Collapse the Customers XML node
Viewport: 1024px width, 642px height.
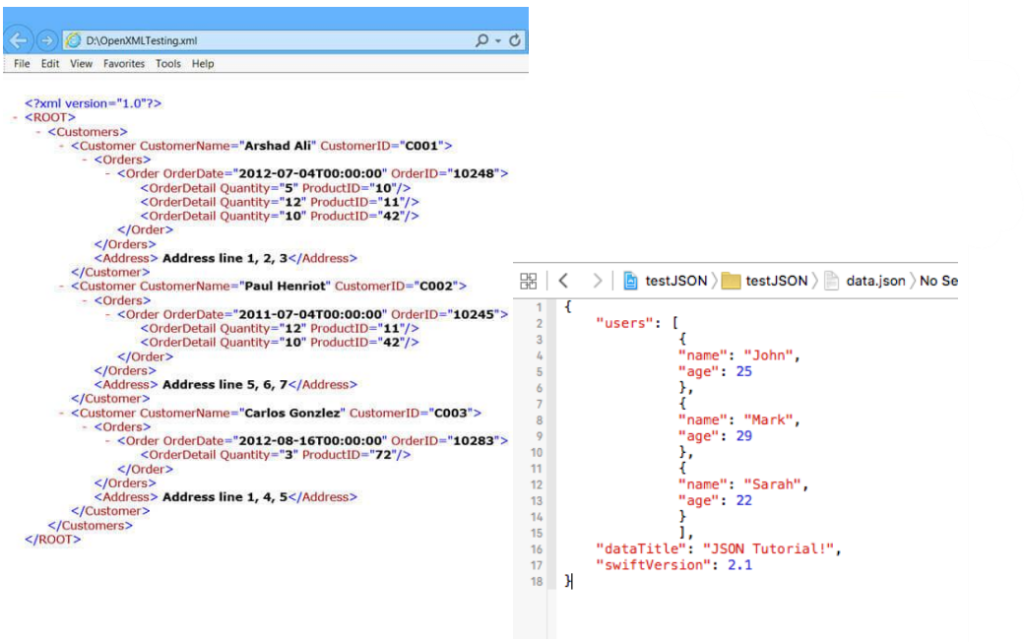pos(38,132)
